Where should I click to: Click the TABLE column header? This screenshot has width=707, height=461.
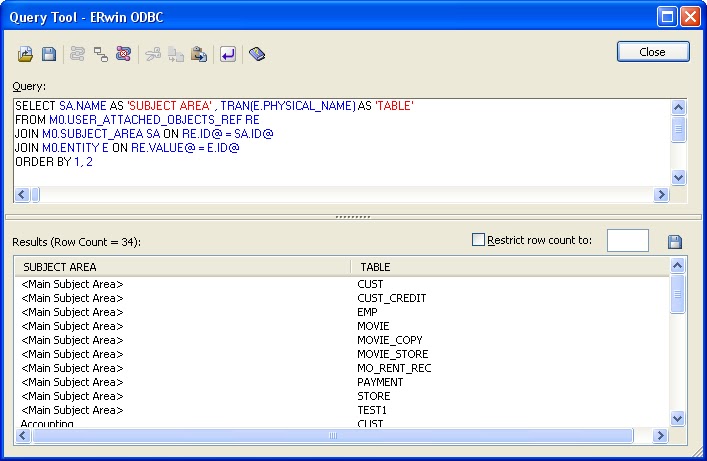(510, 267)
